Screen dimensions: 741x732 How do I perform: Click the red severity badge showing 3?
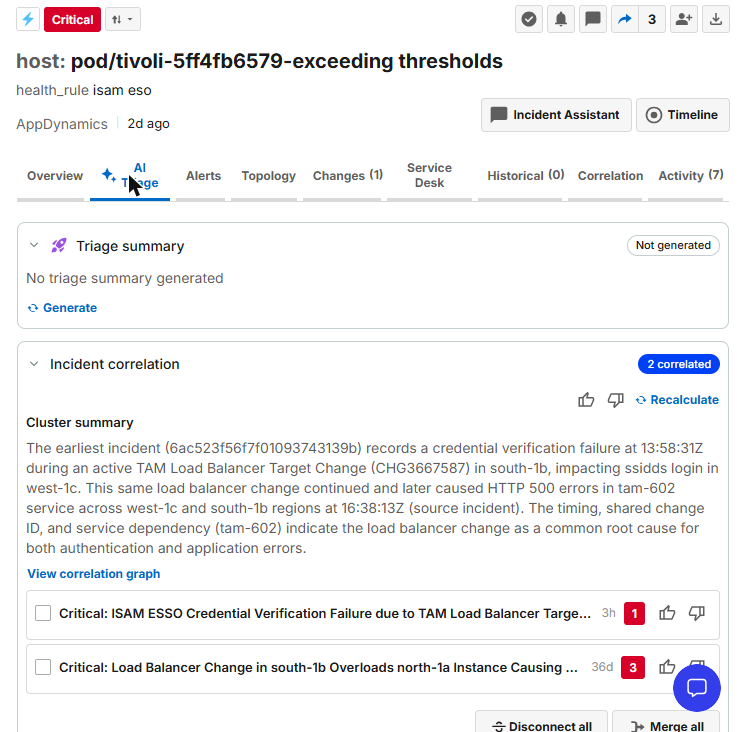[x=633, y=667]
